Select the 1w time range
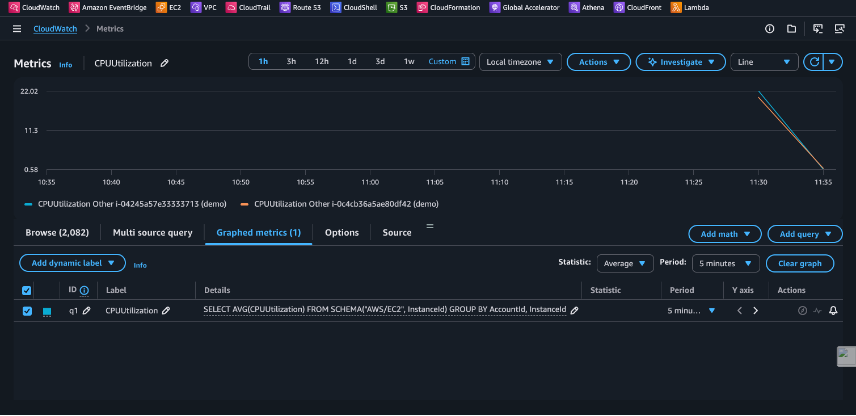The width and height of the screenshot is (856, 416). pos(409,62)
